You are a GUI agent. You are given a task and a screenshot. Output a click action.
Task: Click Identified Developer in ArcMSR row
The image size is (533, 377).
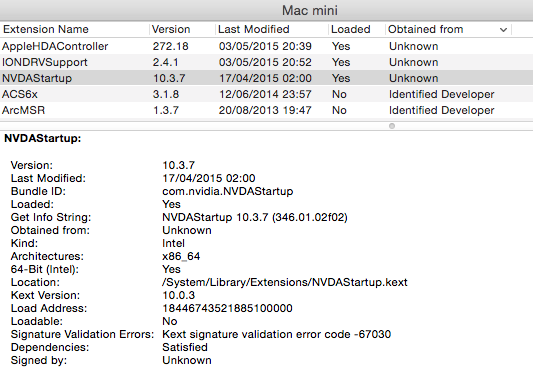point(442,110)
